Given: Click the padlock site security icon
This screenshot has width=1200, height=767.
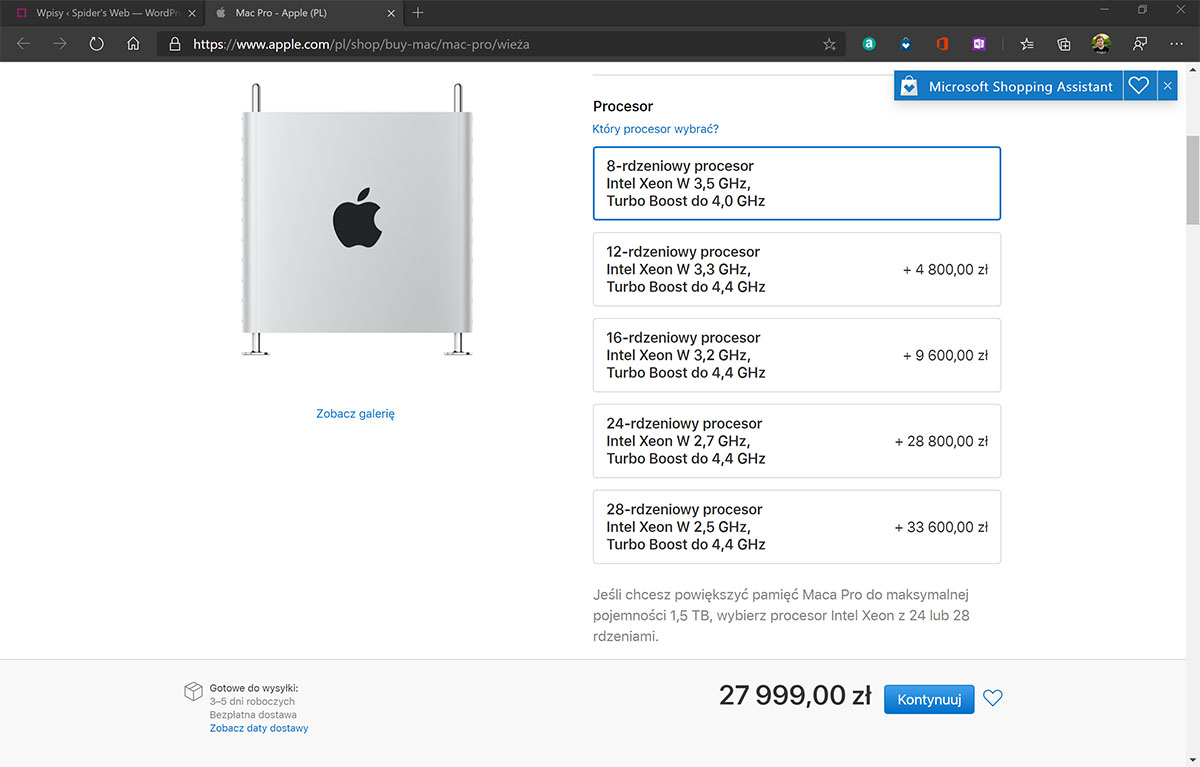Looking at the screenshot, I should pos(175,44).
